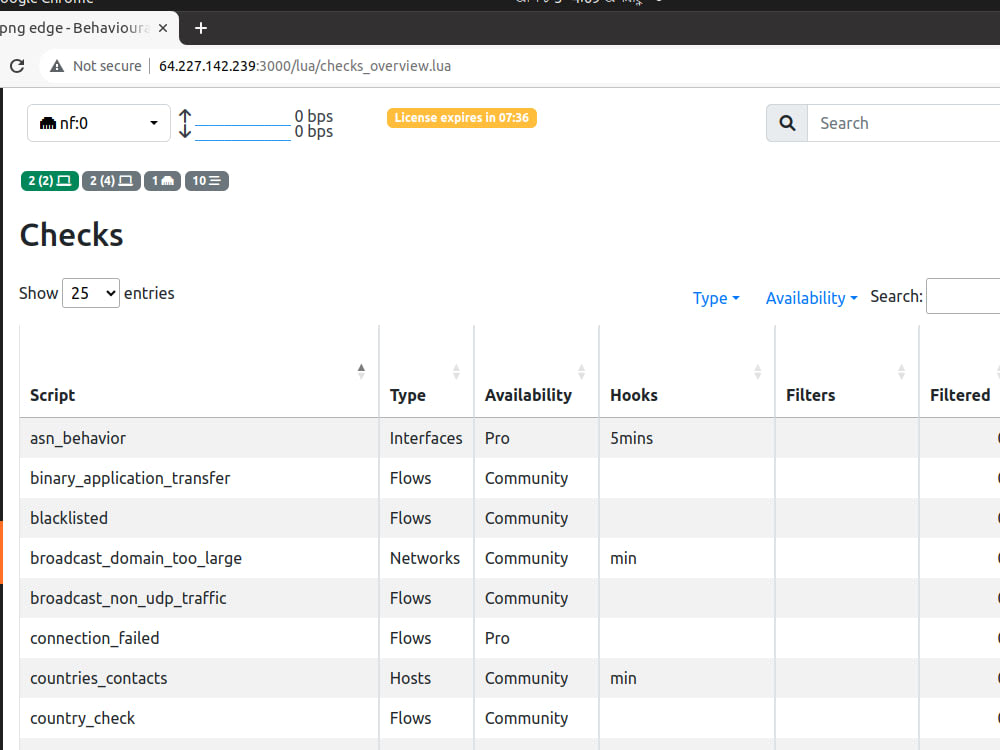The height and width of the screenshot is (750, 1000).
Task: Click the Checks page heading
Action: pos(71,235)
